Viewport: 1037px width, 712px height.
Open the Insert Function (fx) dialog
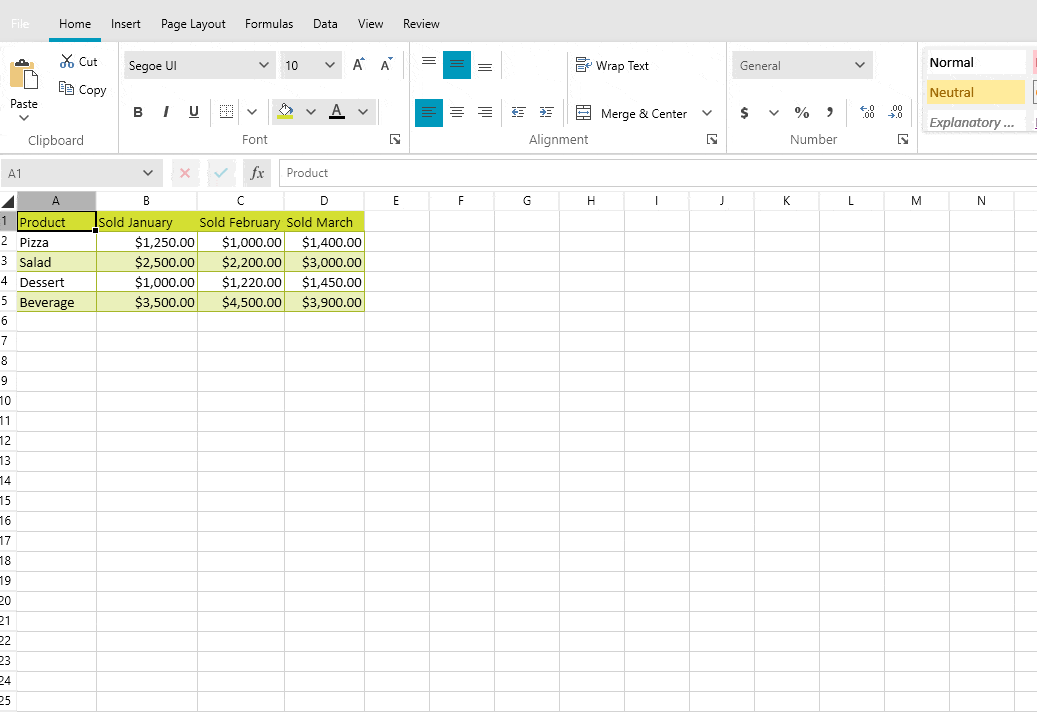click(x=257, y=172)
